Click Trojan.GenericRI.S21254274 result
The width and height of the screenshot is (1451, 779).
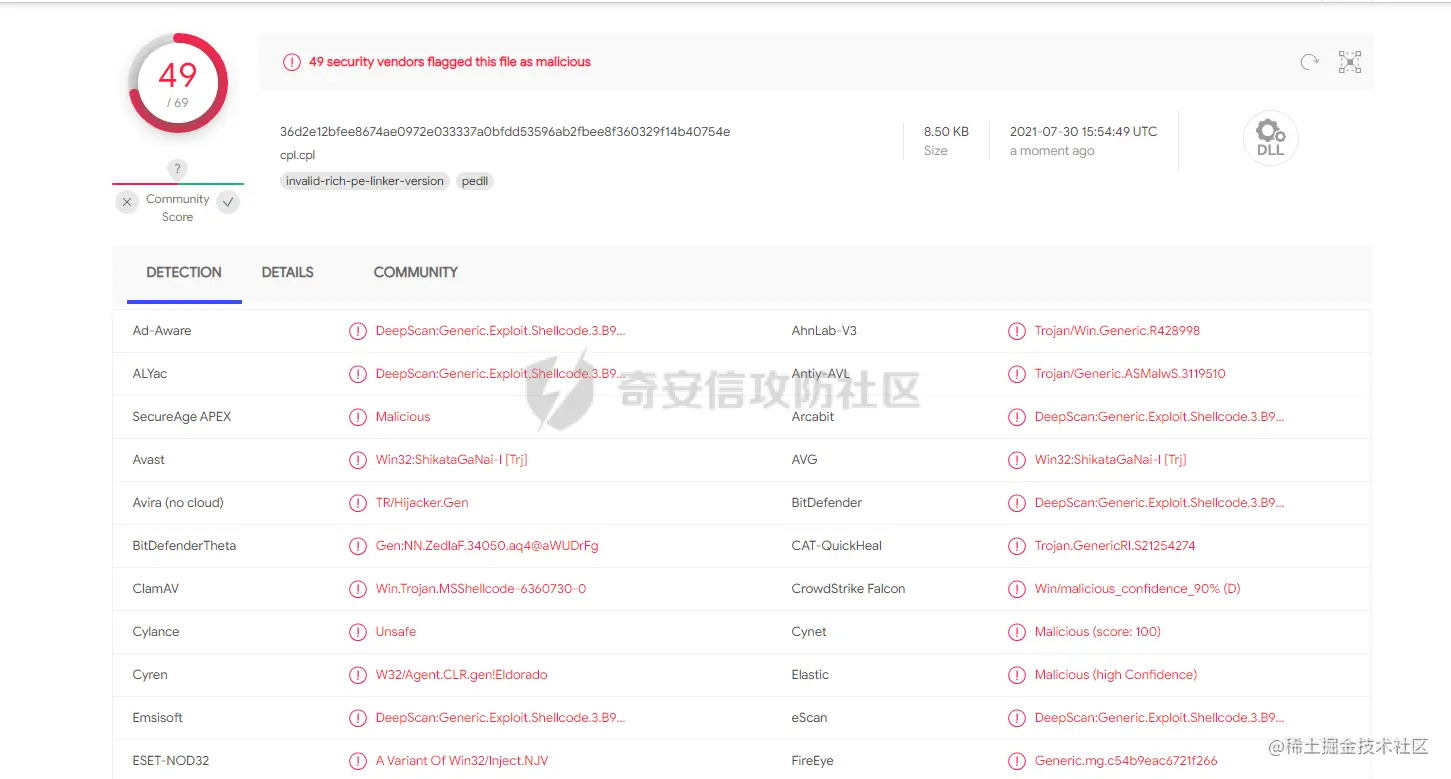[1115, 546]
